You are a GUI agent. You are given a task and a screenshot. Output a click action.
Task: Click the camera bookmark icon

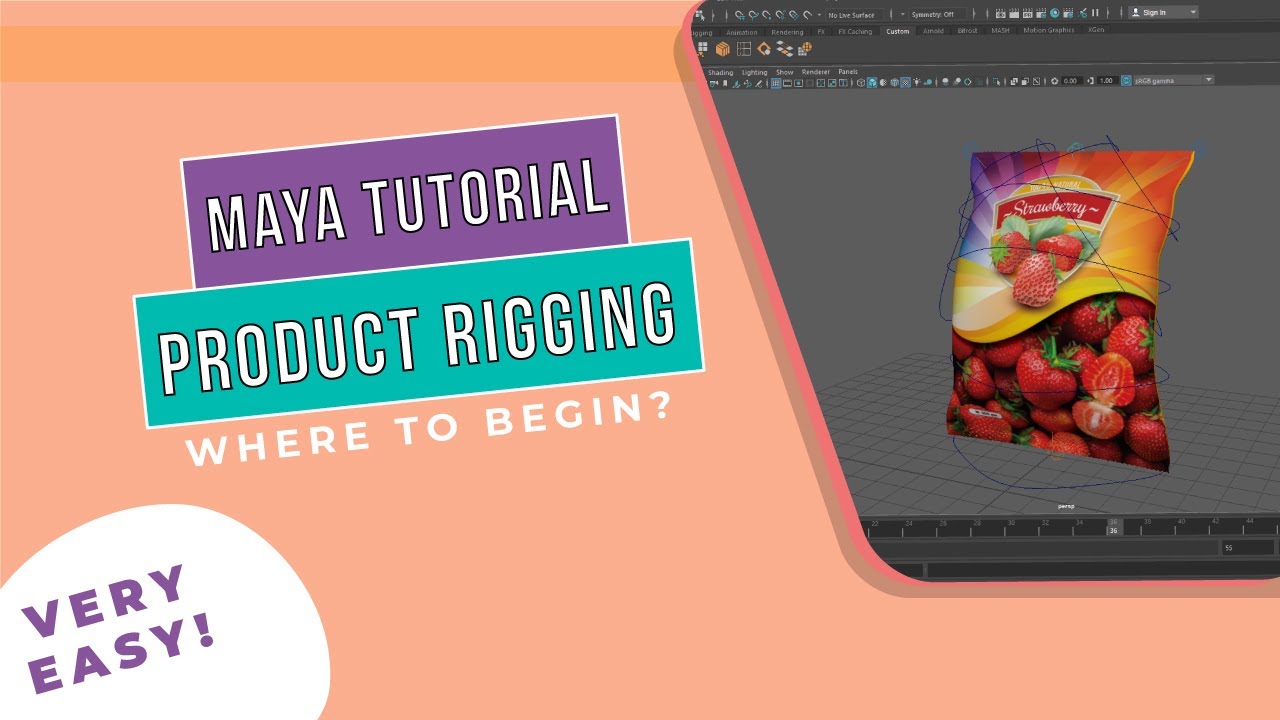point(725,82)
